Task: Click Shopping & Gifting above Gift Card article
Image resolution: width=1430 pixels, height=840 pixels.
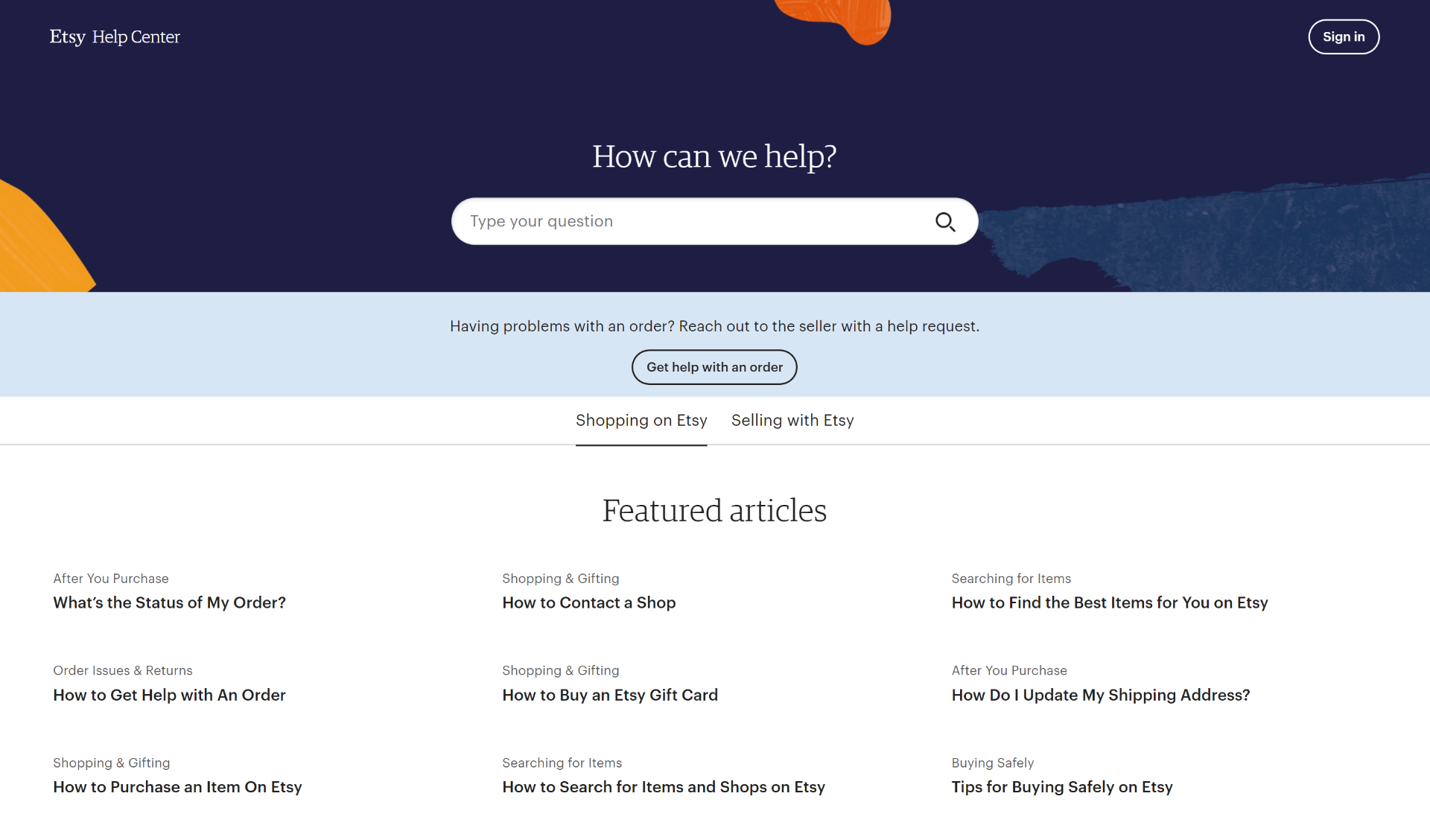Action: tap(561, 670)
